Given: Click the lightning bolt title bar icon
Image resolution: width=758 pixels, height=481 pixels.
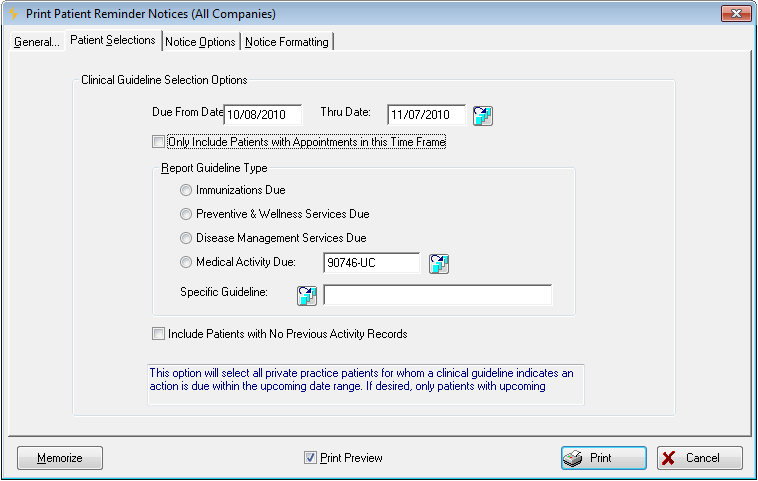Looking at the screenshot, I should click(14, 14).
